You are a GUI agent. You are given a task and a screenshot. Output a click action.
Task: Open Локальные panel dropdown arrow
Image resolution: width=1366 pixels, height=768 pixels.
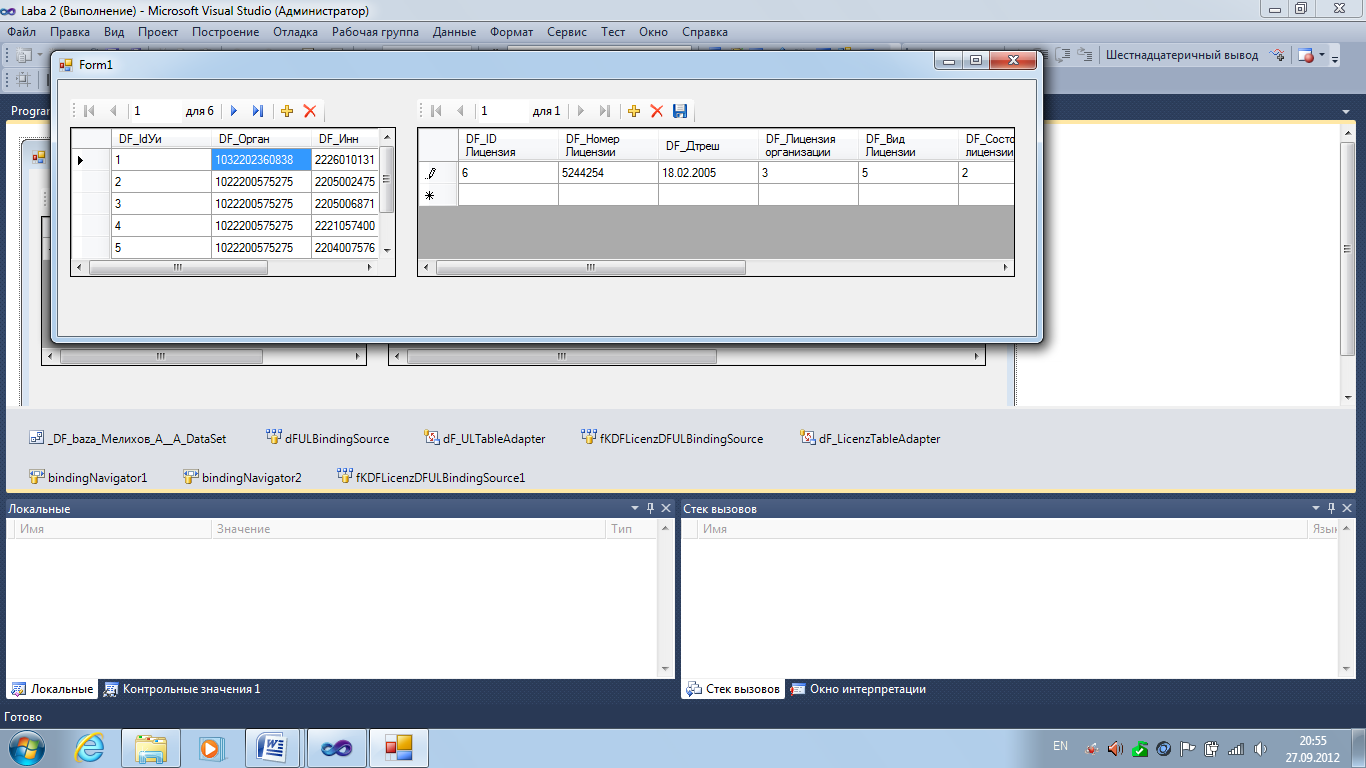(x=634, y=508)
